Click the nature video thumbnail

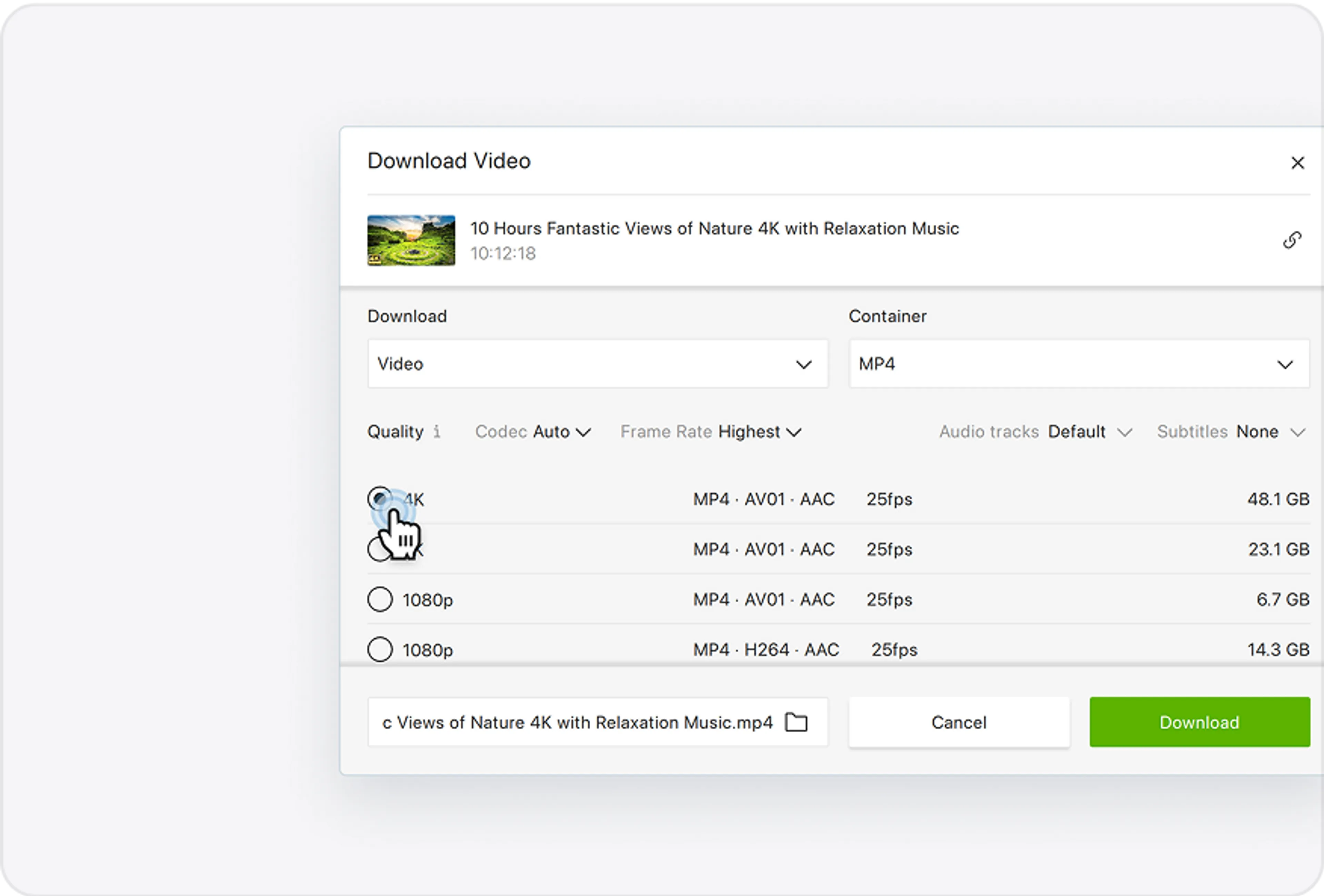411,240
